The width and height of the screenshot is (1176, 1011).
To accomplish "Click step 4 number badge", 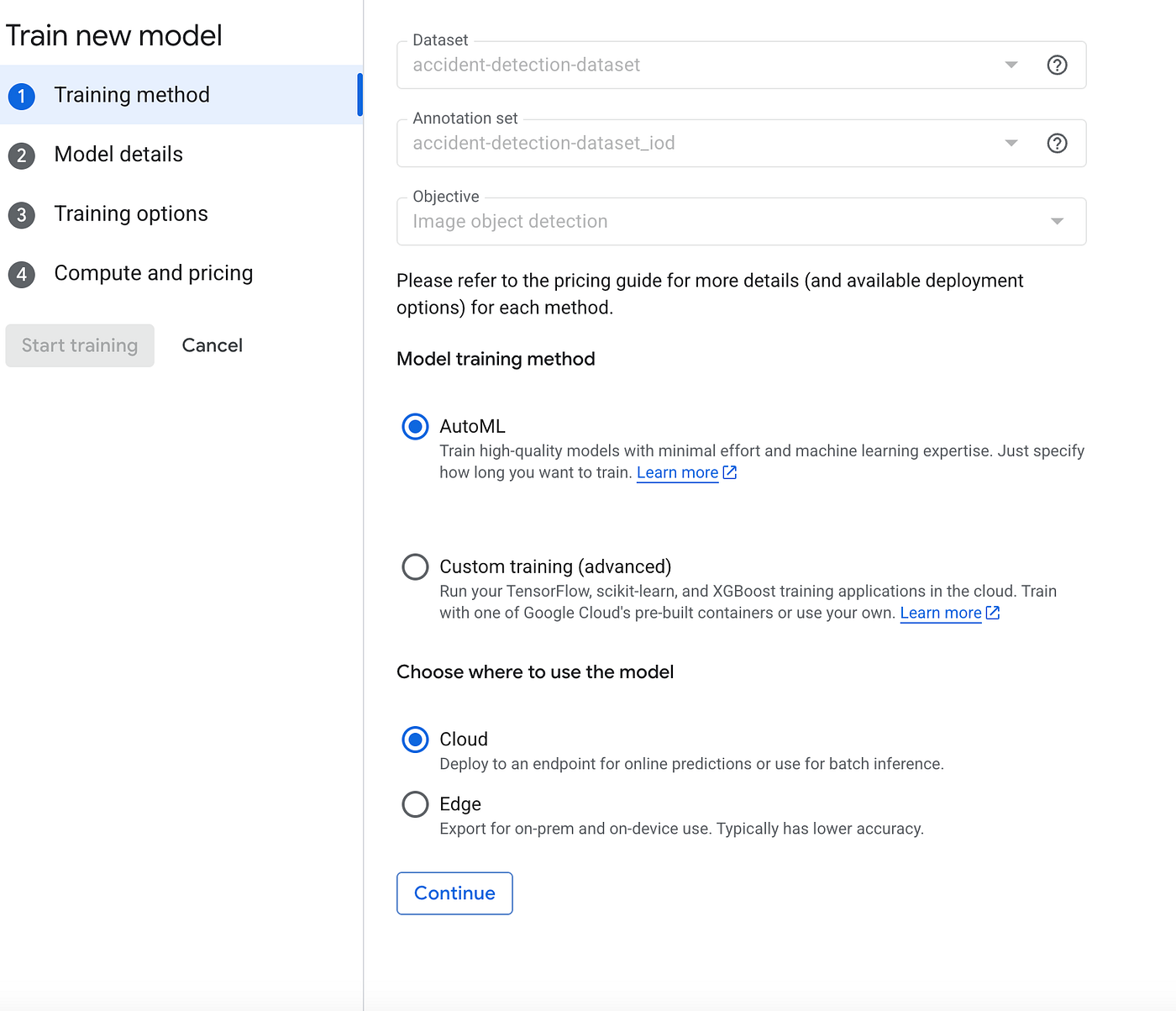I will point(22,274).
